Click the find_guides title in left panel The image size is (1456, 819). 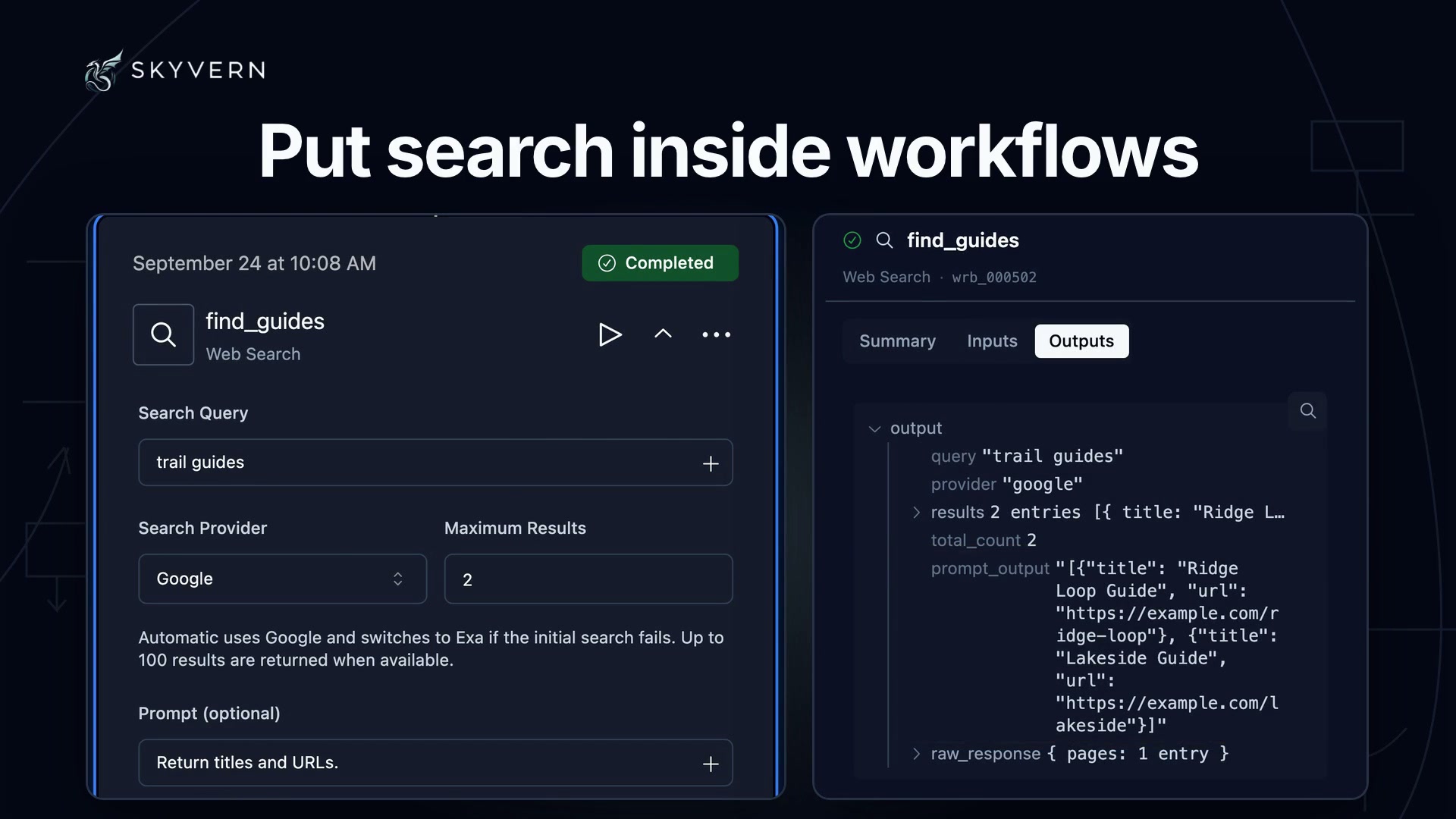[x=265, y=322]
